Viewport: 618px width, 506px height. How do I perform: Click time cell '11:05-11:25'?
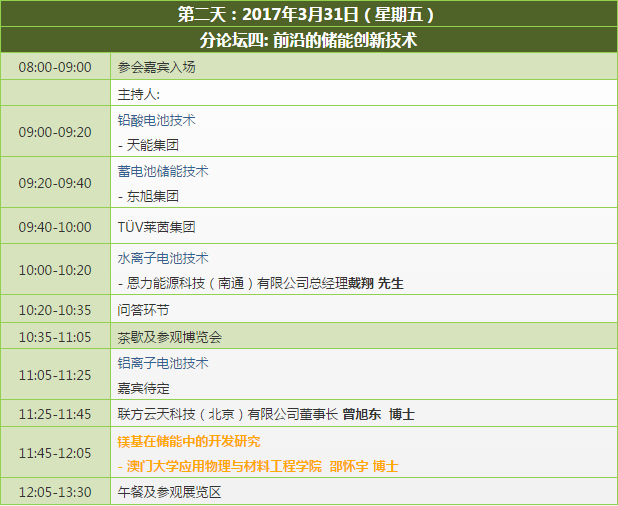55,375
